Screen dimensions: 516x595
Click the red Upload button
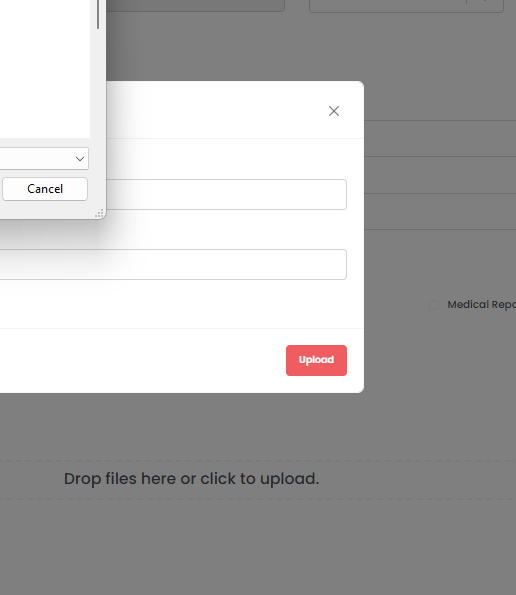click(x=316, y=360)
